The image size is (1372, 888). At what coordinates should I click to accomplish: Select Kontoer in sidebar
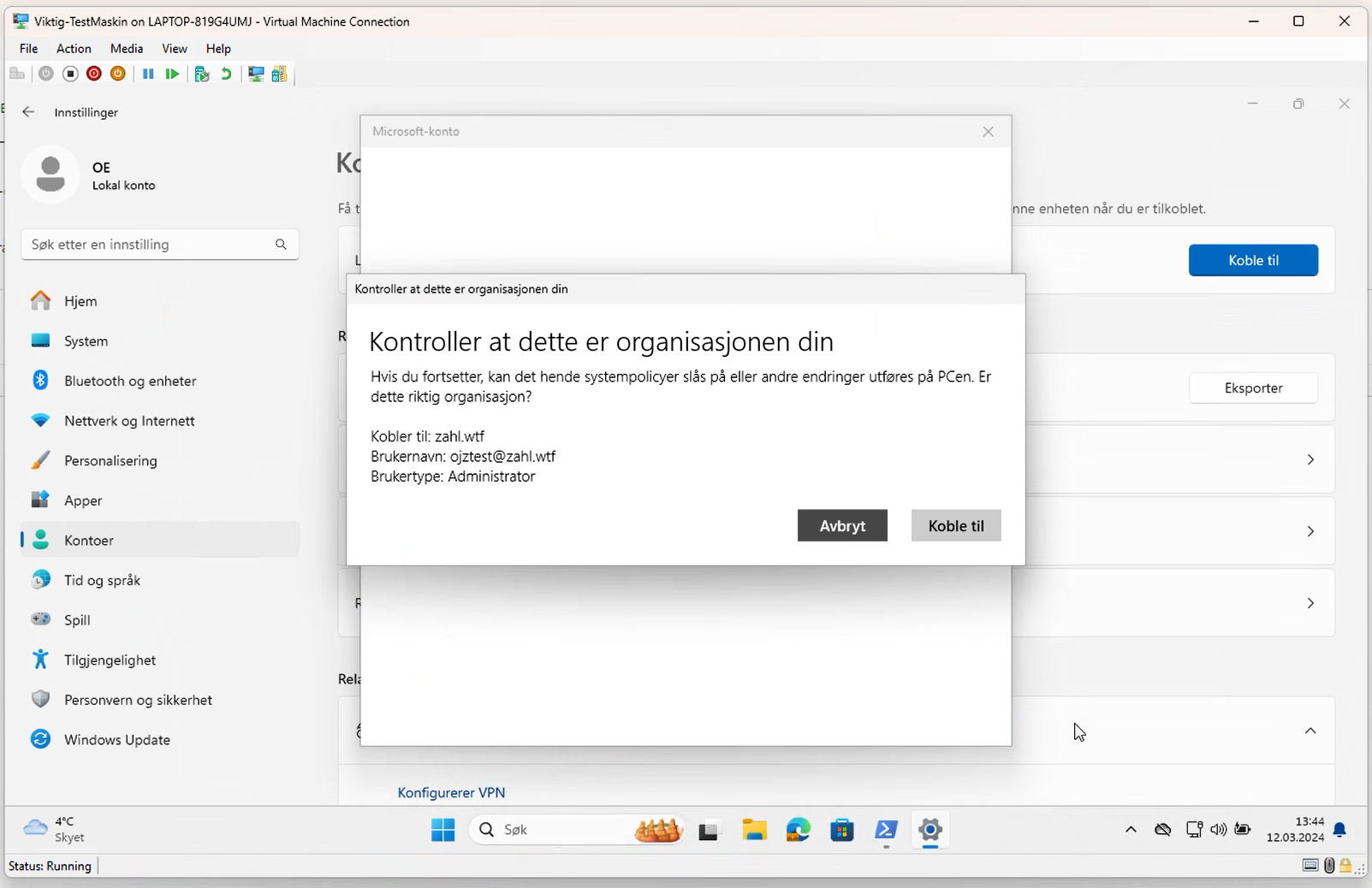(x=160, y=540)
